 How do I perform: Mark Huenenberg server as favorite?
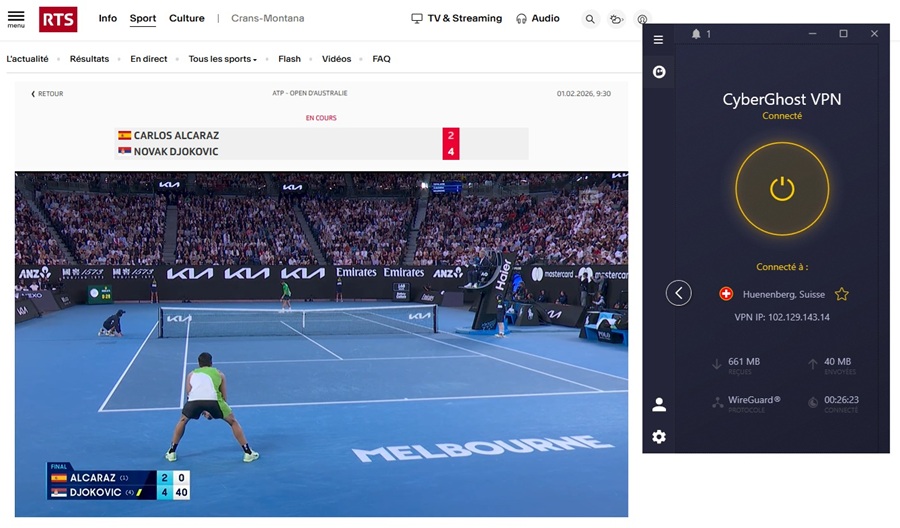pyautogui.click(x=842, y=294)
